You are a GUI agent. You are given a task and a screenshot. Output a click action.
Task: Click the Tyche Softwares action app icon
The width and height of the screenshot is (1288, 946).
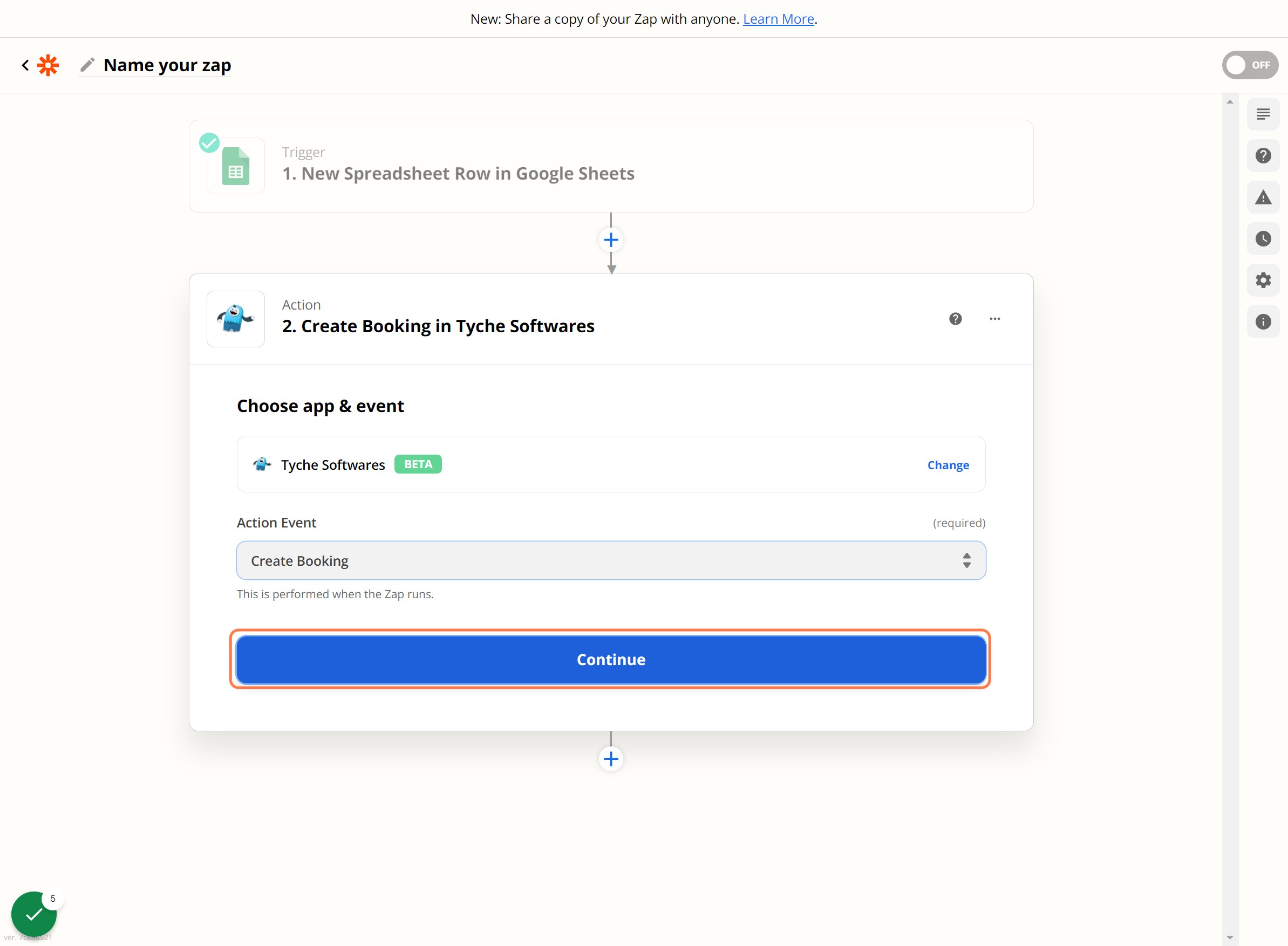[235, 319]
